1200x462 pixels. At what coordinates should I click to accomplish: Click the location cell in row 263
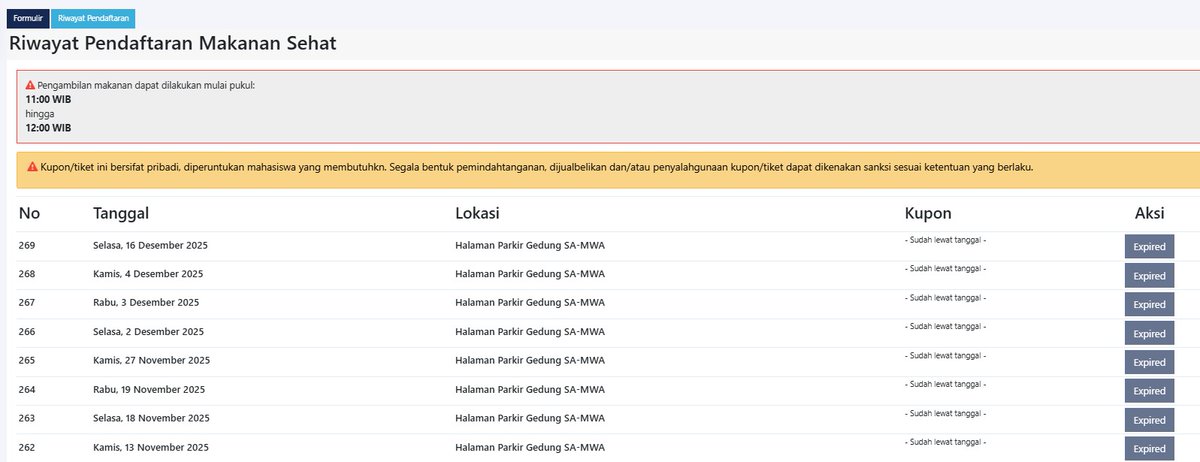[x=530, y=419]
